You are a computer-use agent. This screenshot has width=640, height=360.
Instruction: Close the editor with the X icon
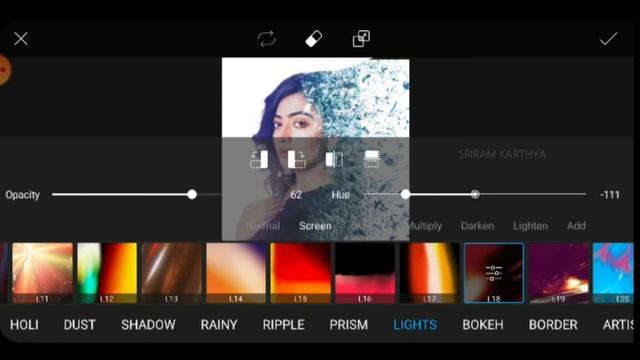pyautogui.click(x=21, y=39)
